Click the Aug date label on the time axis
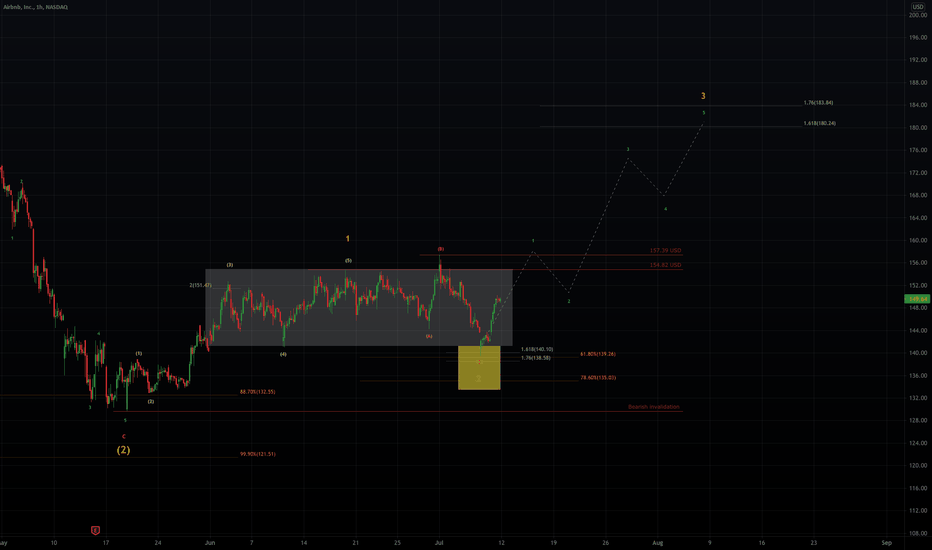Screen dimensions: 932x550 pyautogui.click(x=657, y=542)
